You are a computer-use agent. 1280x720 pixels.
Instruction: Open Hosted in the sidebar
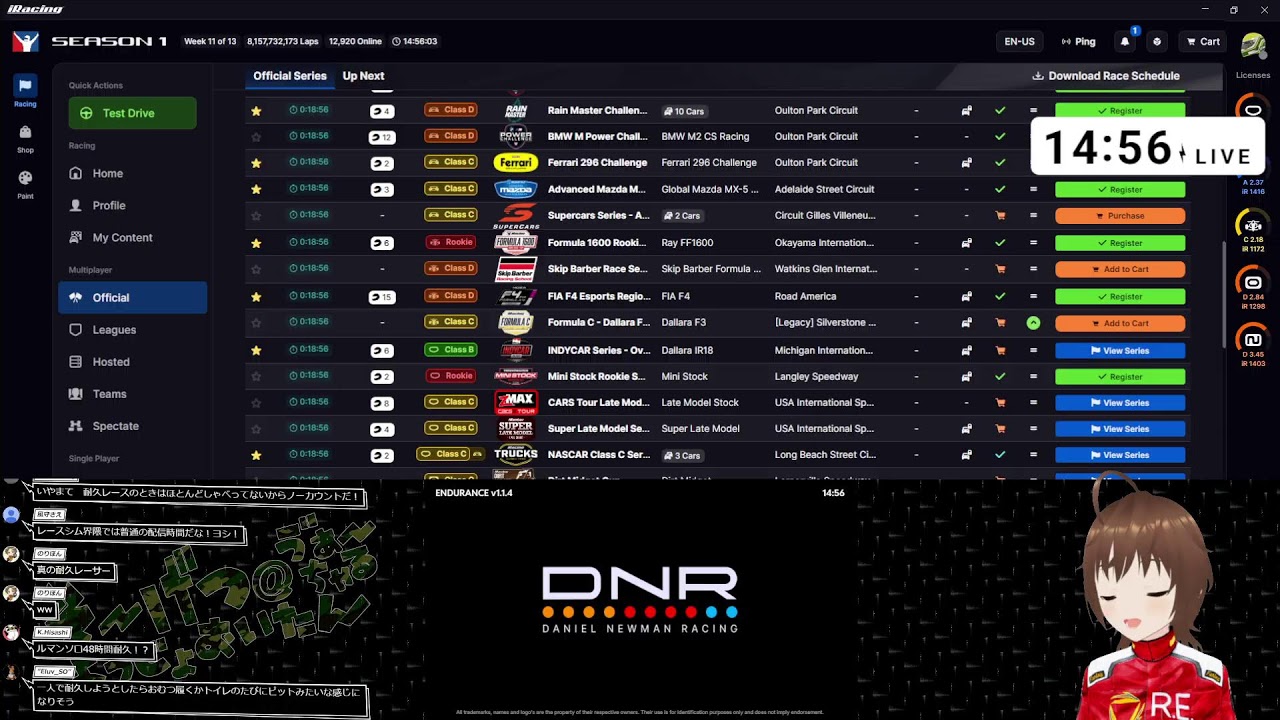tap(132, 362)
